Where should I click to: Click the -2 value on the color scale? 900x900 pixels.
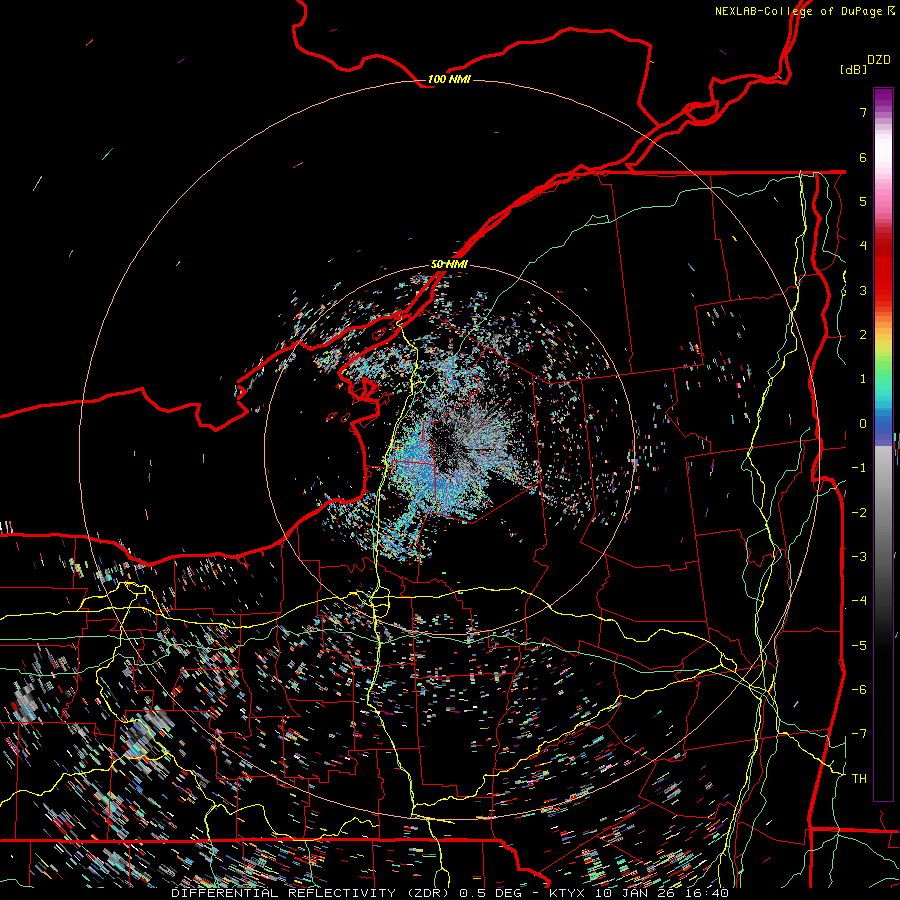pos(859,512)
